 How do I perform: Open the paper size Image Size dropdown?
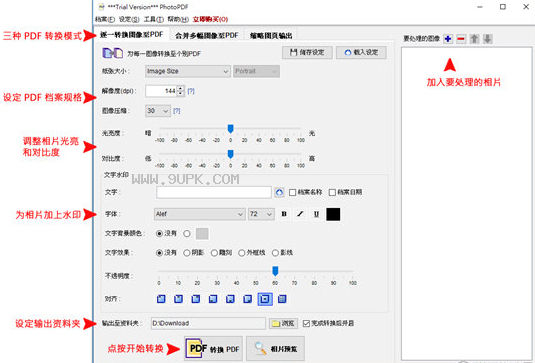188,71
